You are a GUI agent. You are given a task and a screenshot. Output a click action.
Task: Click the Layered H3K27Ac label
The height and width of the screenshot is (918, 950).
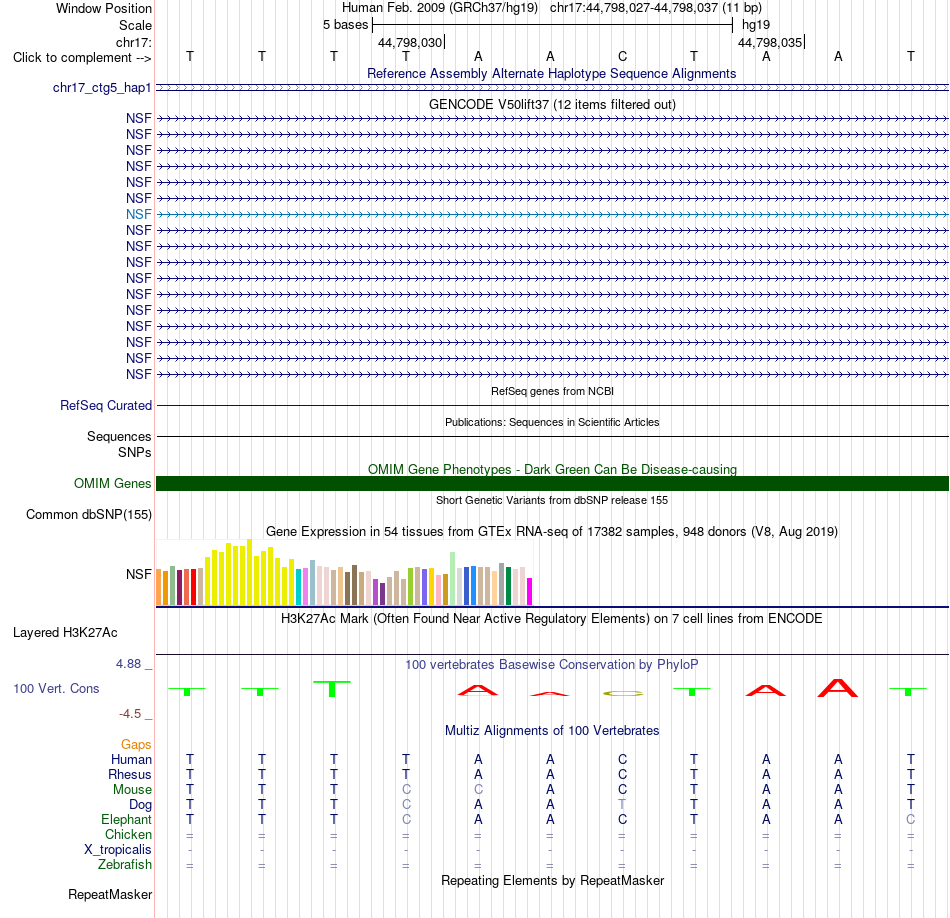pyautogui.click(x=65, y=633)
